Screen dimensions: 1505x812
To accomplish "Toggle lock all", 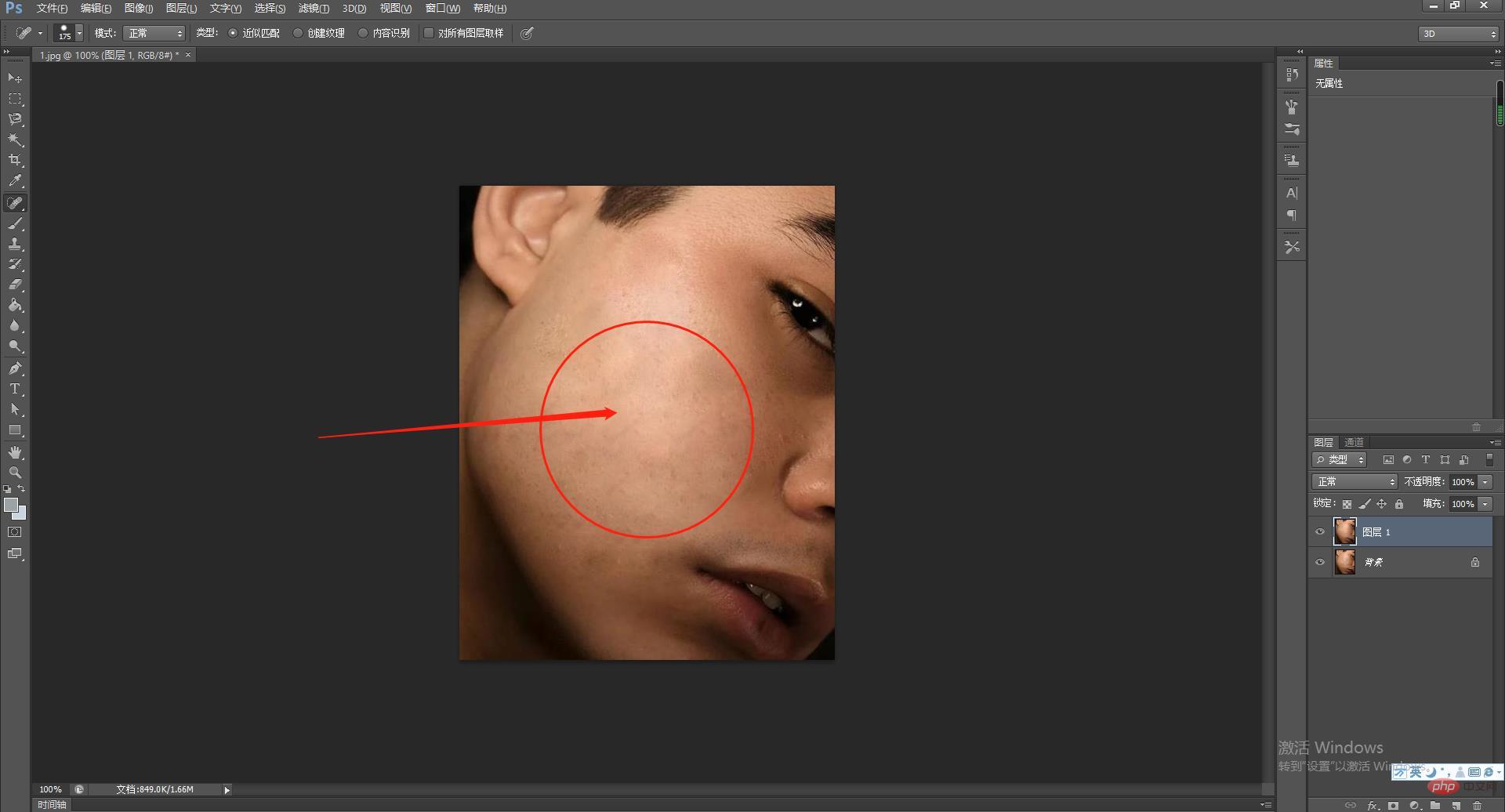I will pos(1399,504).
